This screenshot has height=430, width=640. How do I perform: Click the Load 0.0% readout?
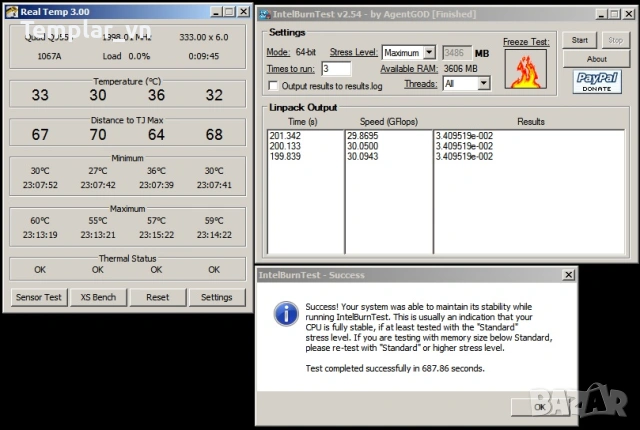pyautogui.click(x=126, y=56)
